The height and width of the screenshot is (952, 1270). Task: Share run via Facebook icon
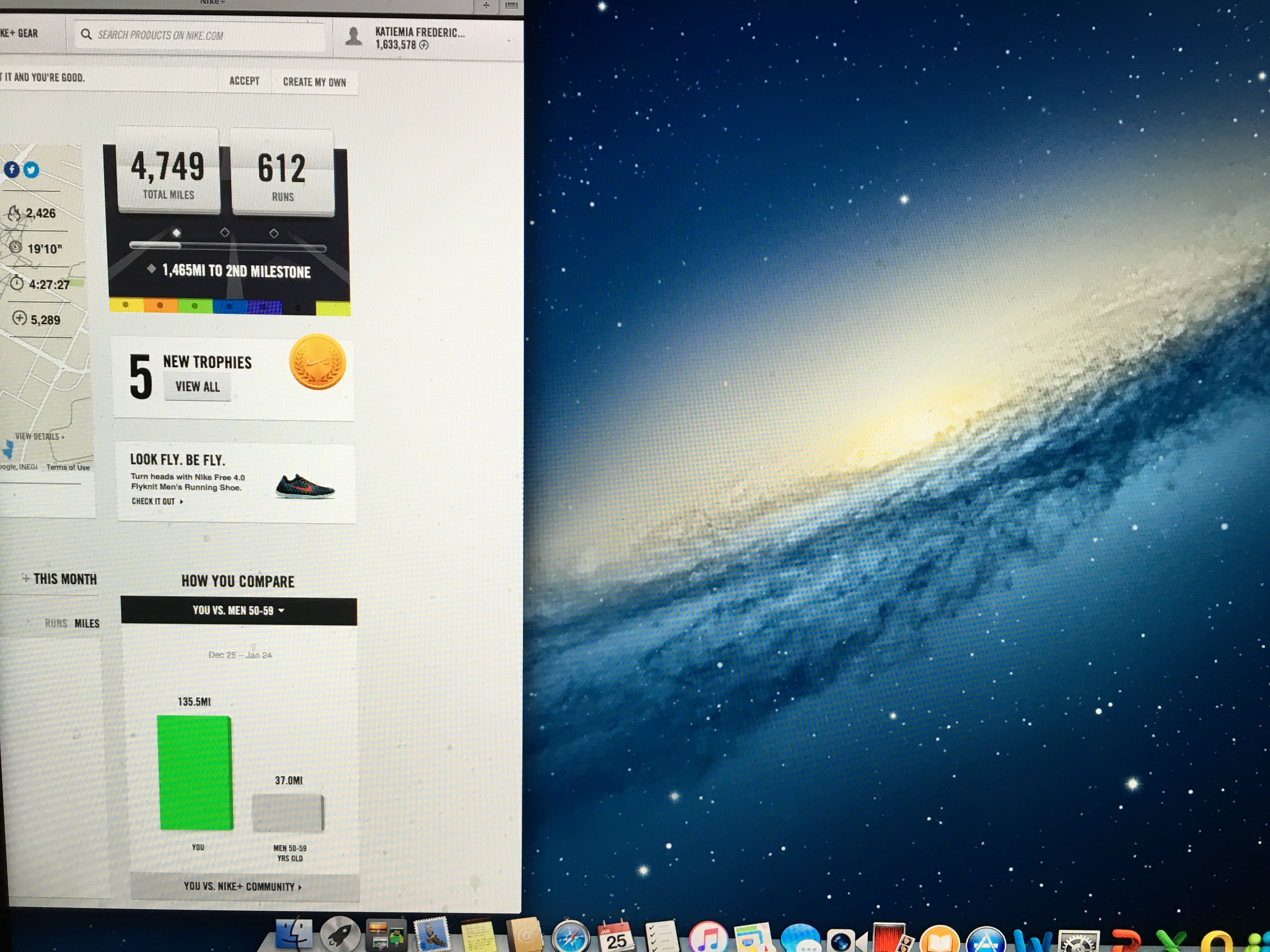(11, 170)
